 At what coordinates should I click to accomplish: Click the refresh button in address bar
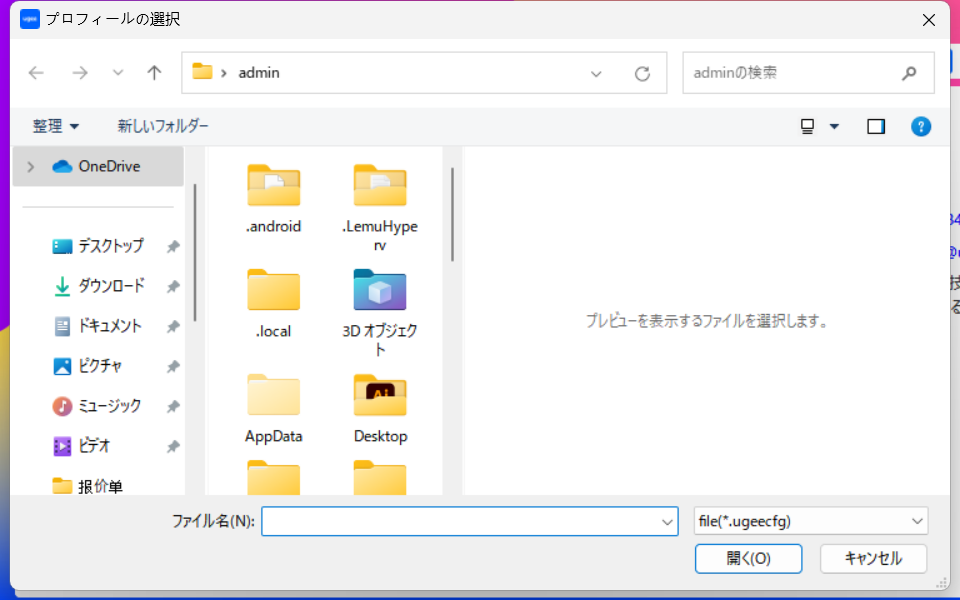pyautogui.click(x=643, y=73)
